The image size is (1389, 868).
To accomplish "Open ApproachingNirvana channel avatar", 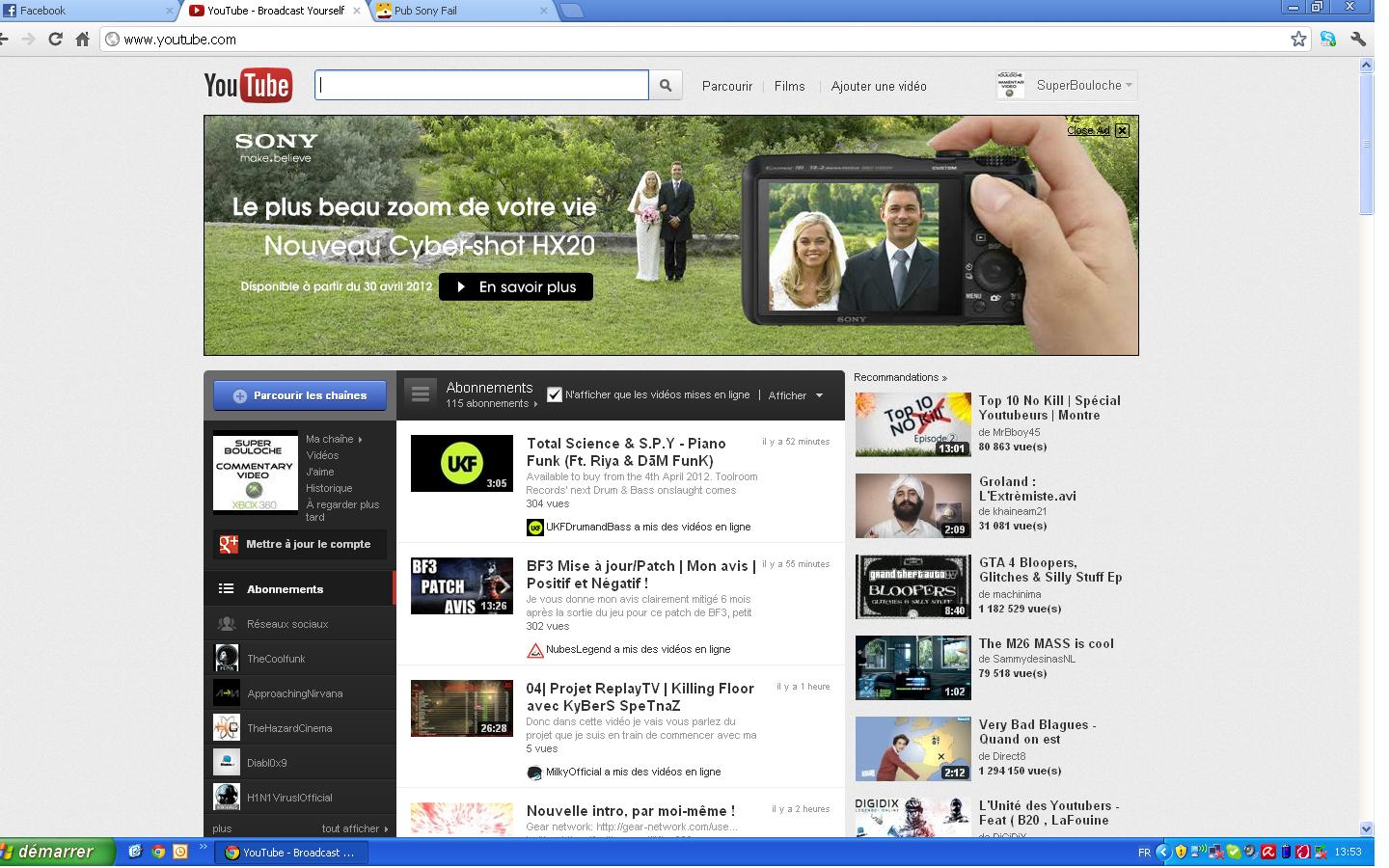I will coord(227,693).
